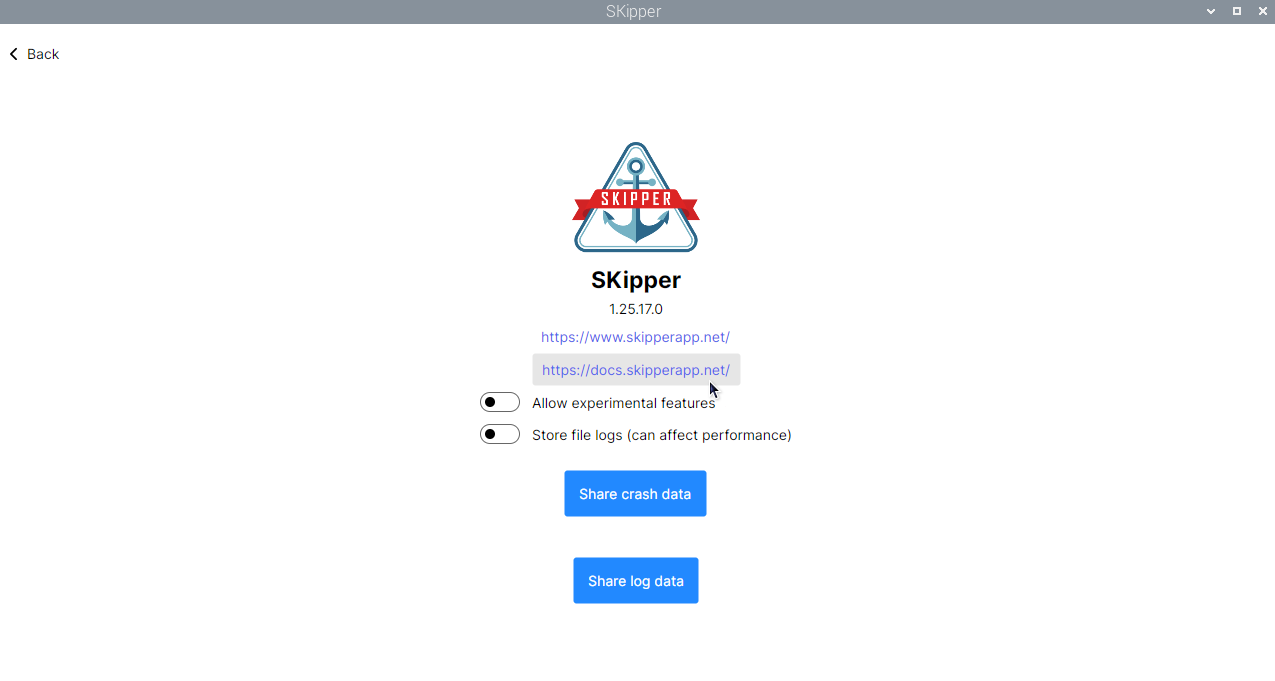Open the docs.skipperapp.net documentation link
This screenshot has width=1275, height=681.
(636, 370)
